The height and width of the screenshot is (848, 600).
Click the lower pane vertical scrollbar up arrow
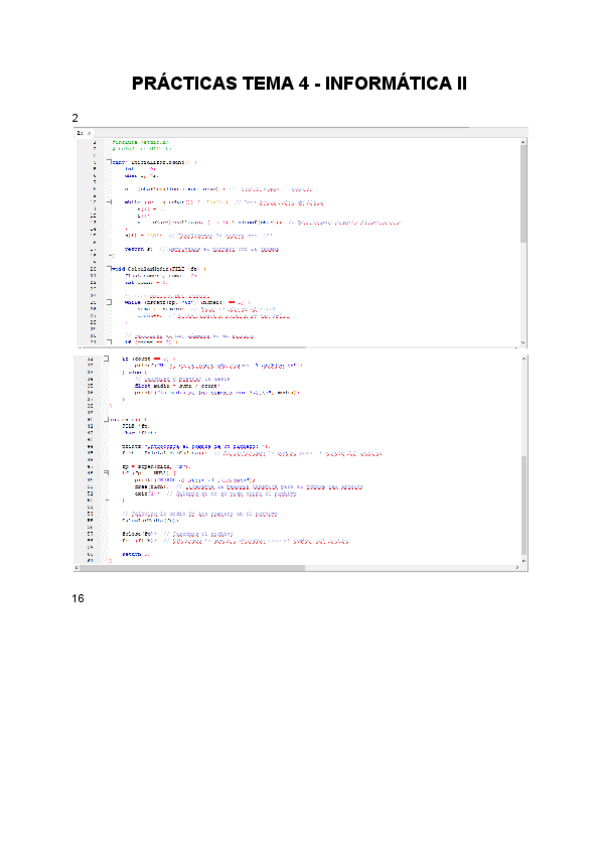pos(523,356)
